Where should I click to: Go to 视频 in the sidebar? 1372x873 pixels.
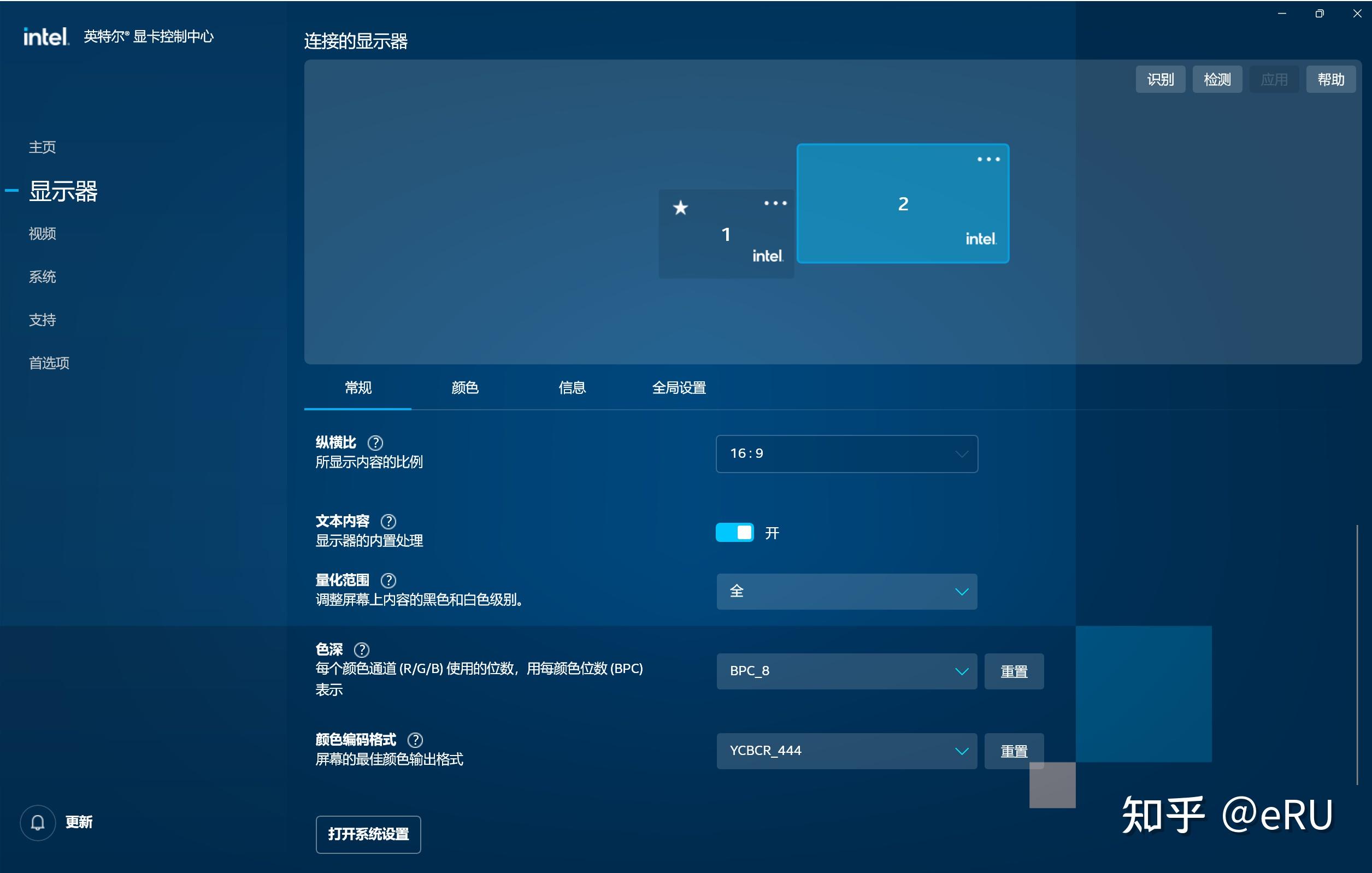click(43, 234)
